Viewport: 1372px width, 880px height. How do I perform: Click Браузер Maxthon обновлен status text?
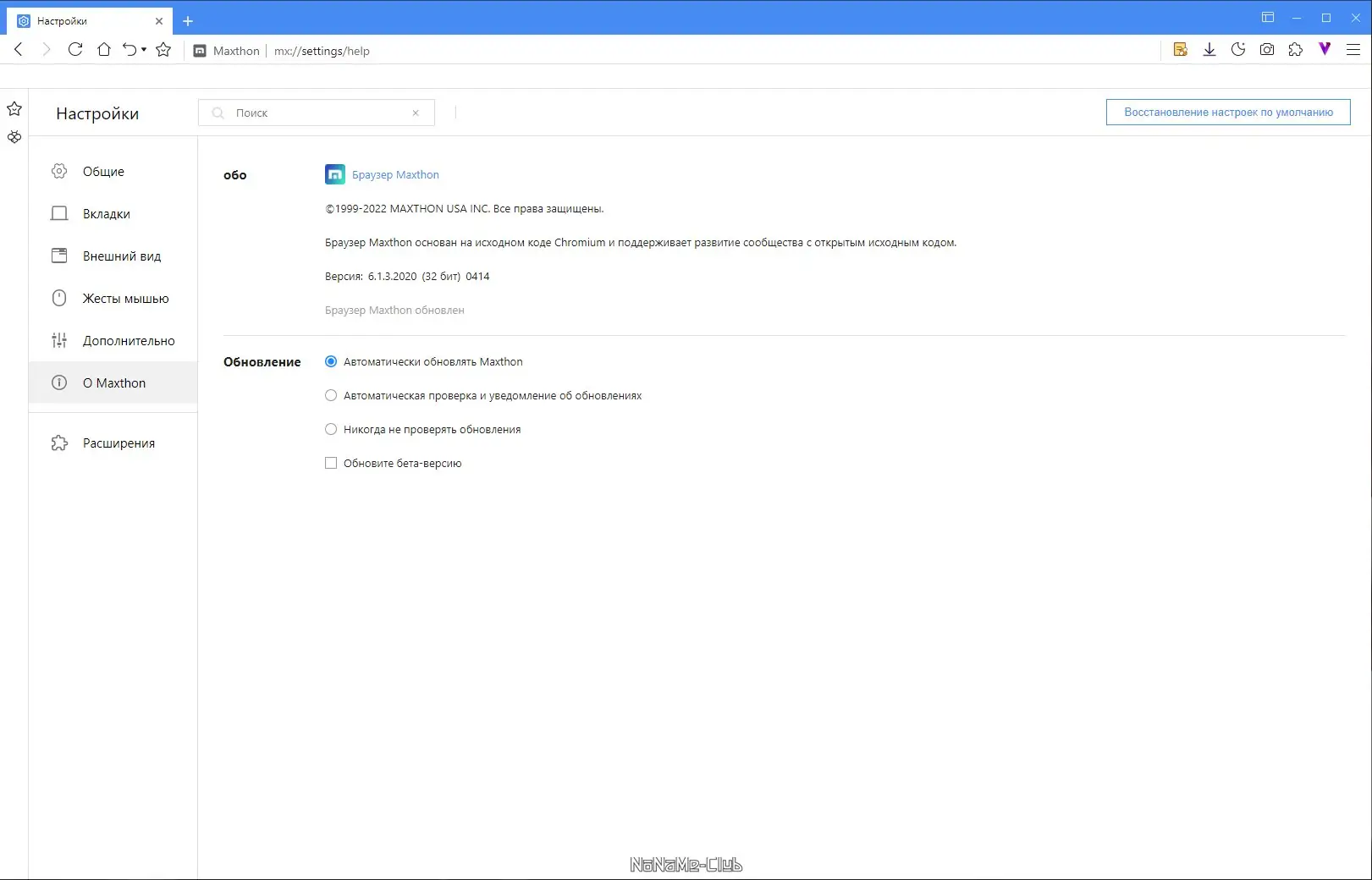394,310
